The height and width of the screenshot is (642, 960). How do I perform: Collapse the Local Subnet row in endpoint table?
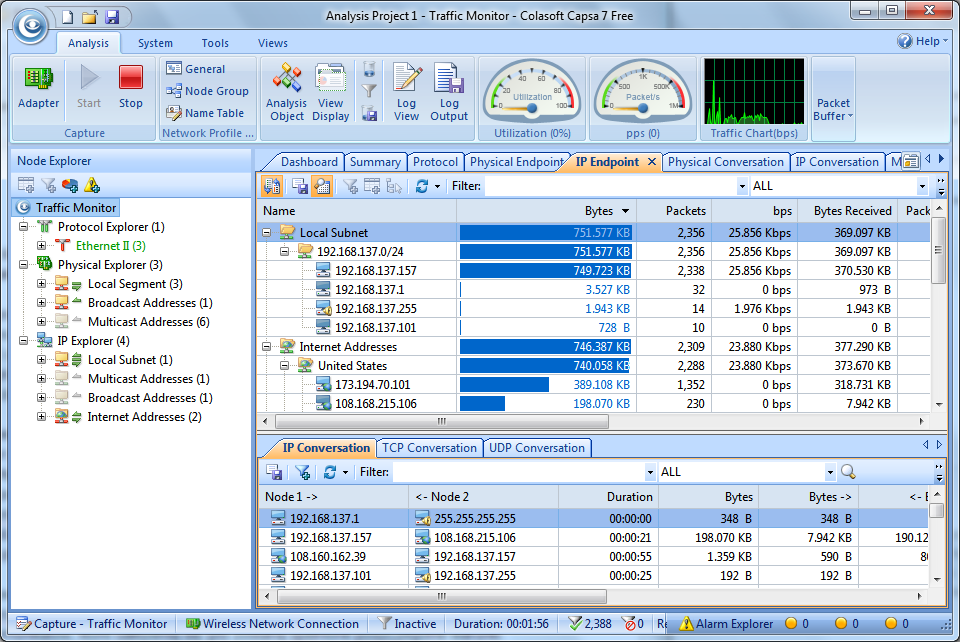[x=266, y=233]
